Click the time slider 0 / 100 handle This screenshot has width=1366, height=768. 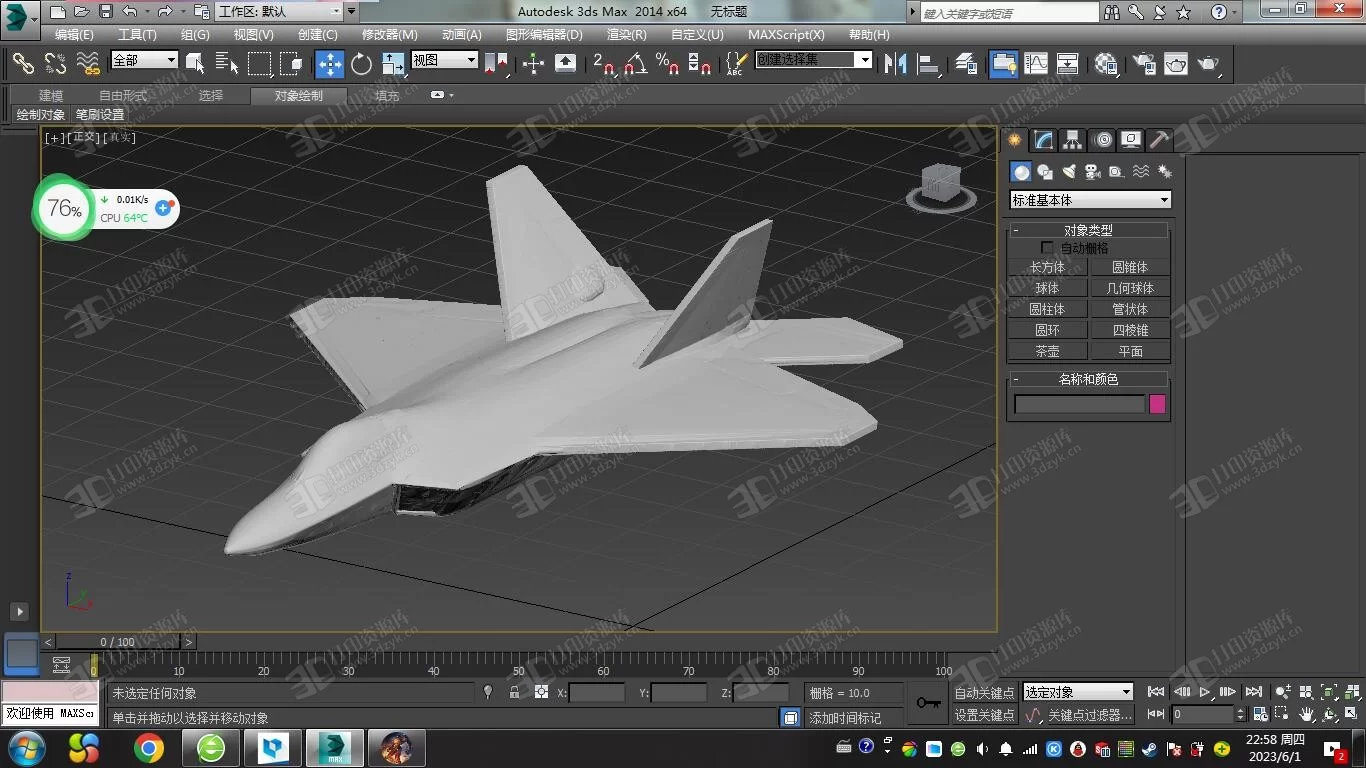tap(118, 642)
